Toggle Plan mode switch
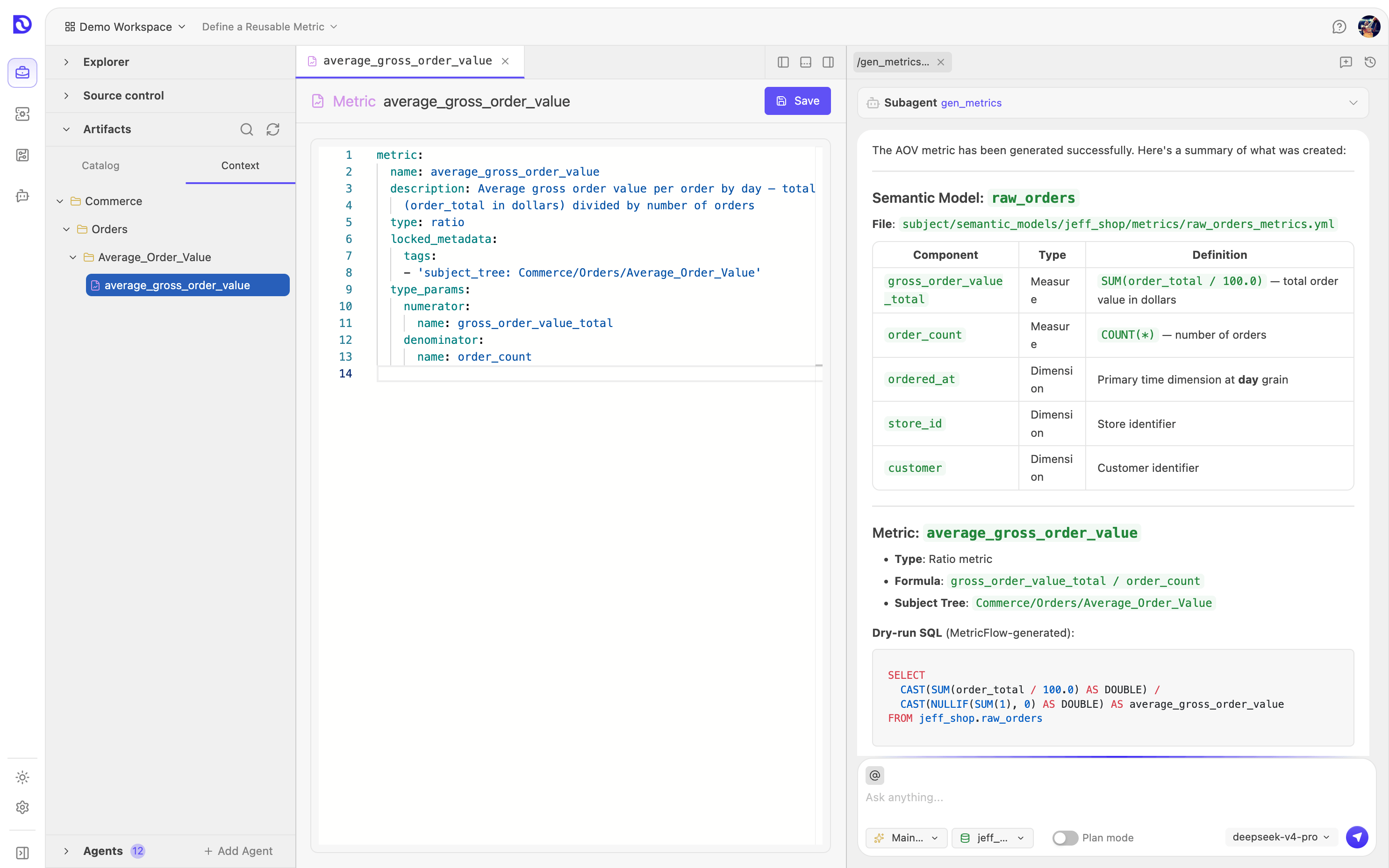 point(1065,838)
